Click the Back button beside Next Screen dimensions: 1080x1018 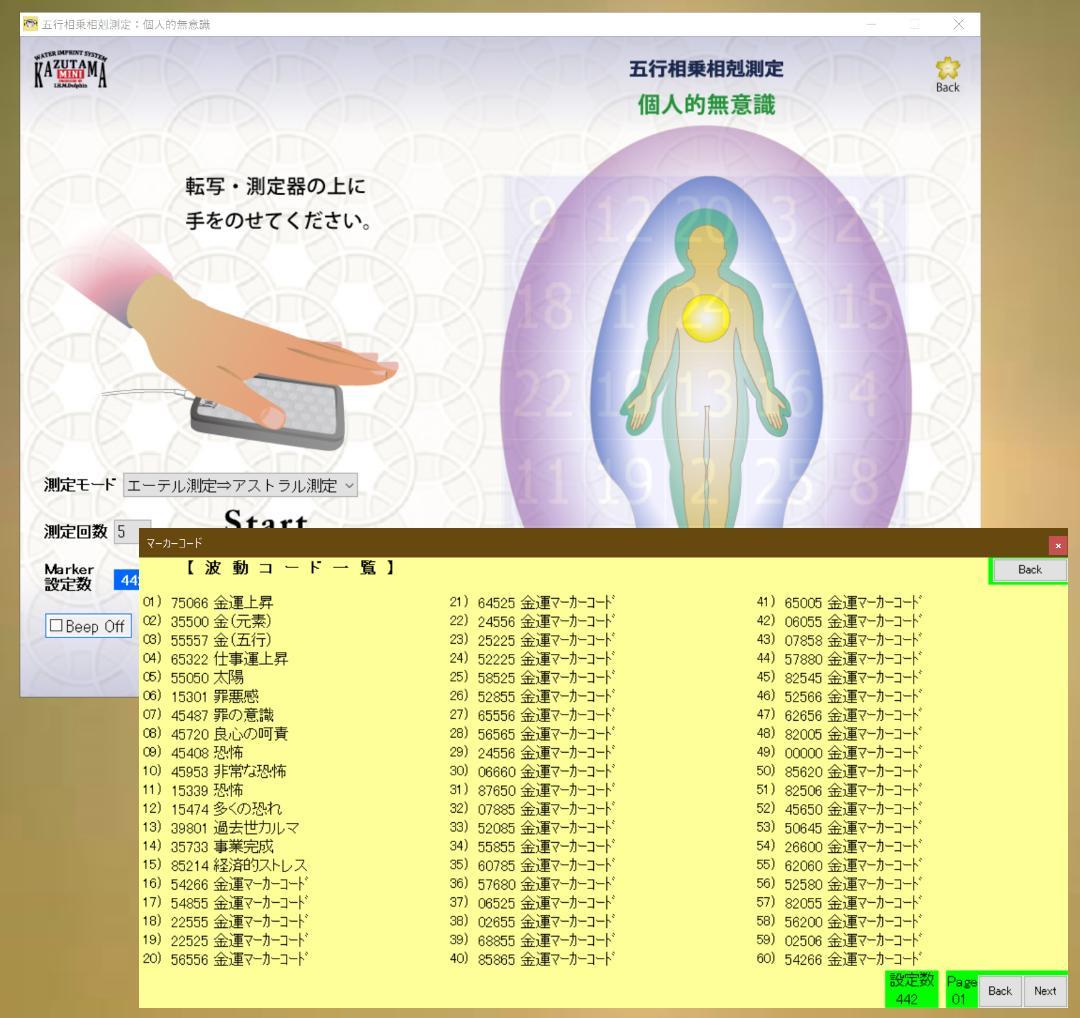point(999,991)
